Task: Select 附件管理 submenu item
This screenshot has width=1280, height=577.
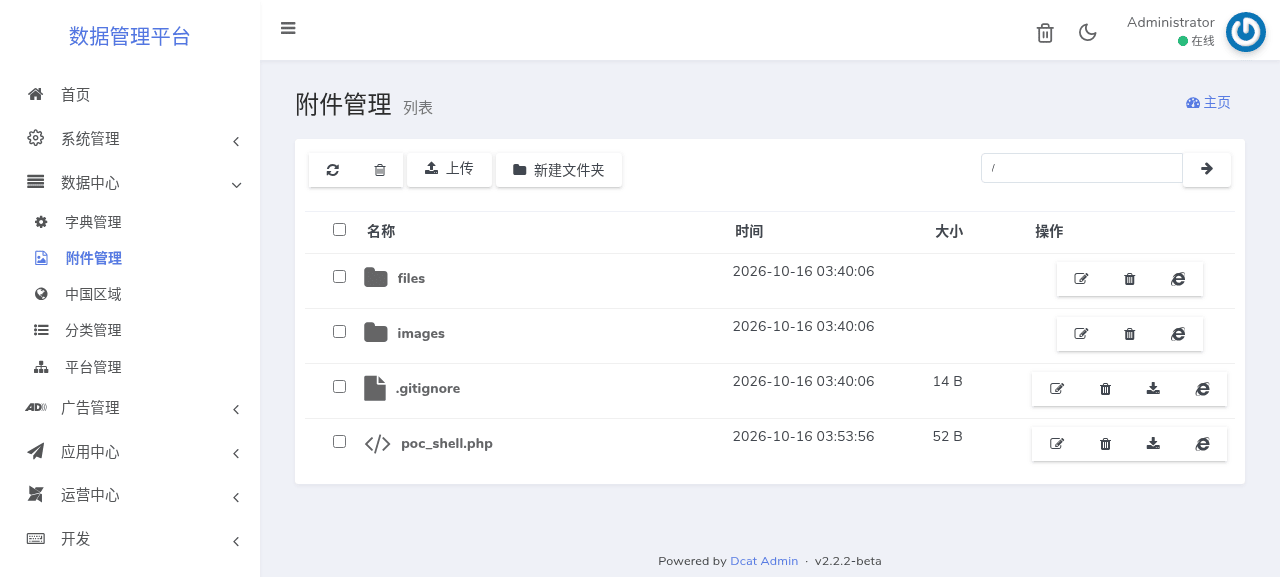Action: pos(130,258)
